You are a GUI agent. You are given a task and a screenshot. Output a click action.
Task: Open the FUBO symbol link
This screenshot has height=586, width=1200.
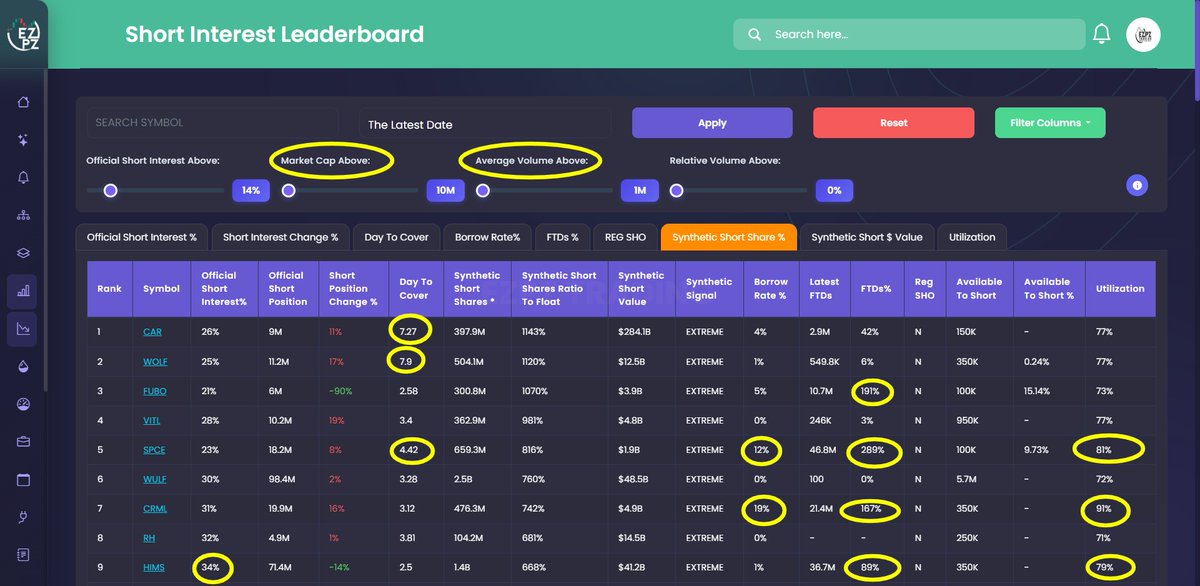click(154, 391)
